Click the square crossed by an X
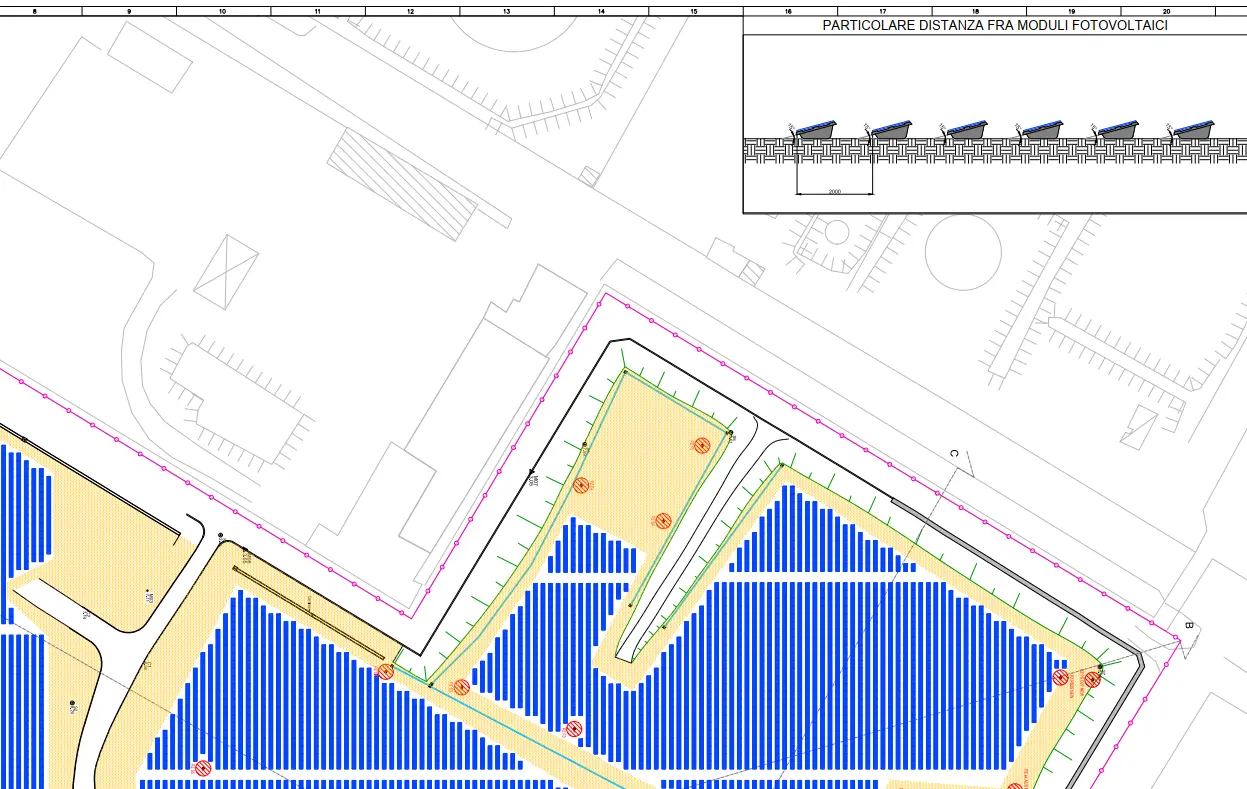This screenshot has height=789, width=1247. point(226,271)
